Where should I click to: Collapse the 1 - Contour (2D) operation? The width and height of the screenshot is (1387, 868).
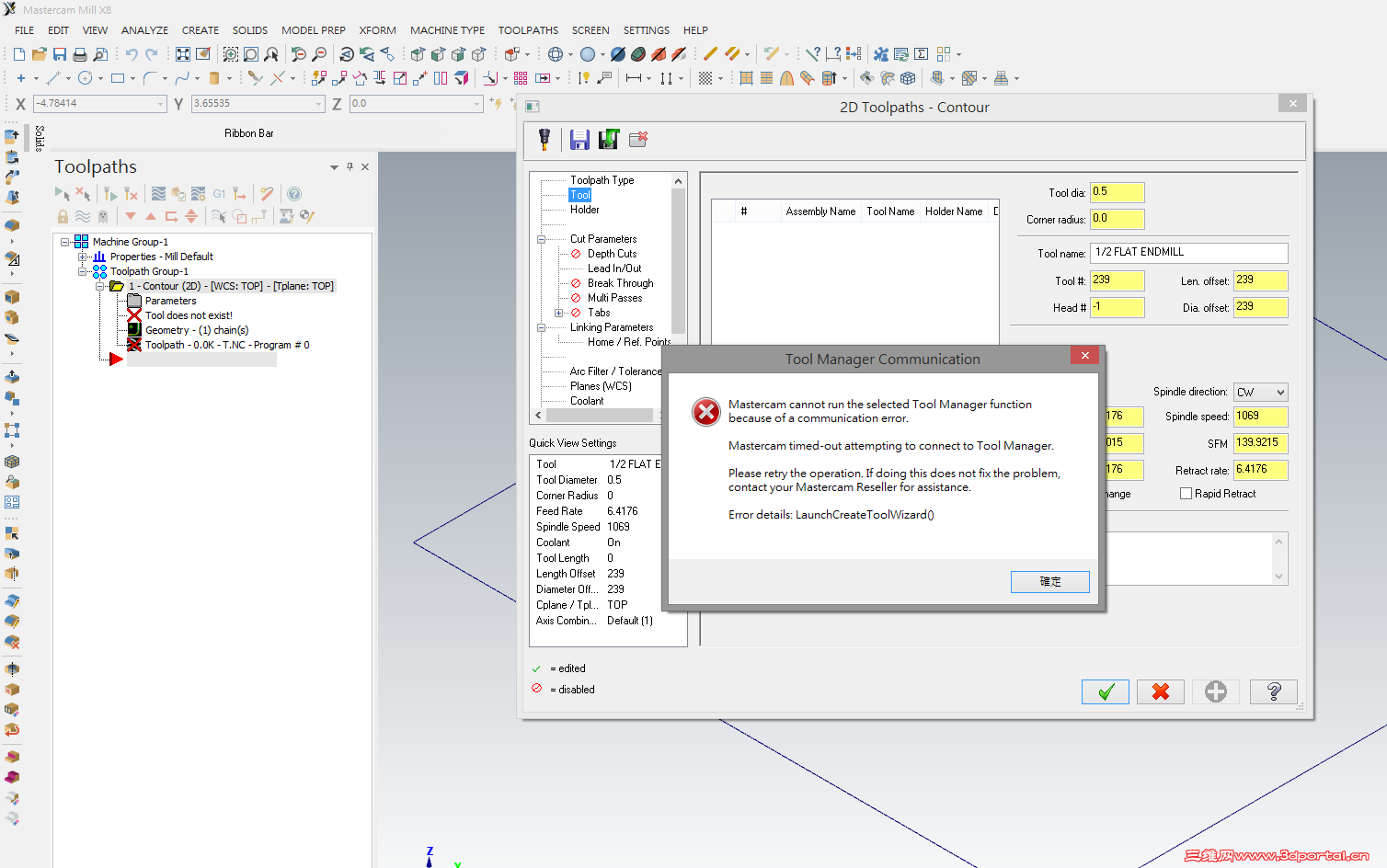point(100,286)
